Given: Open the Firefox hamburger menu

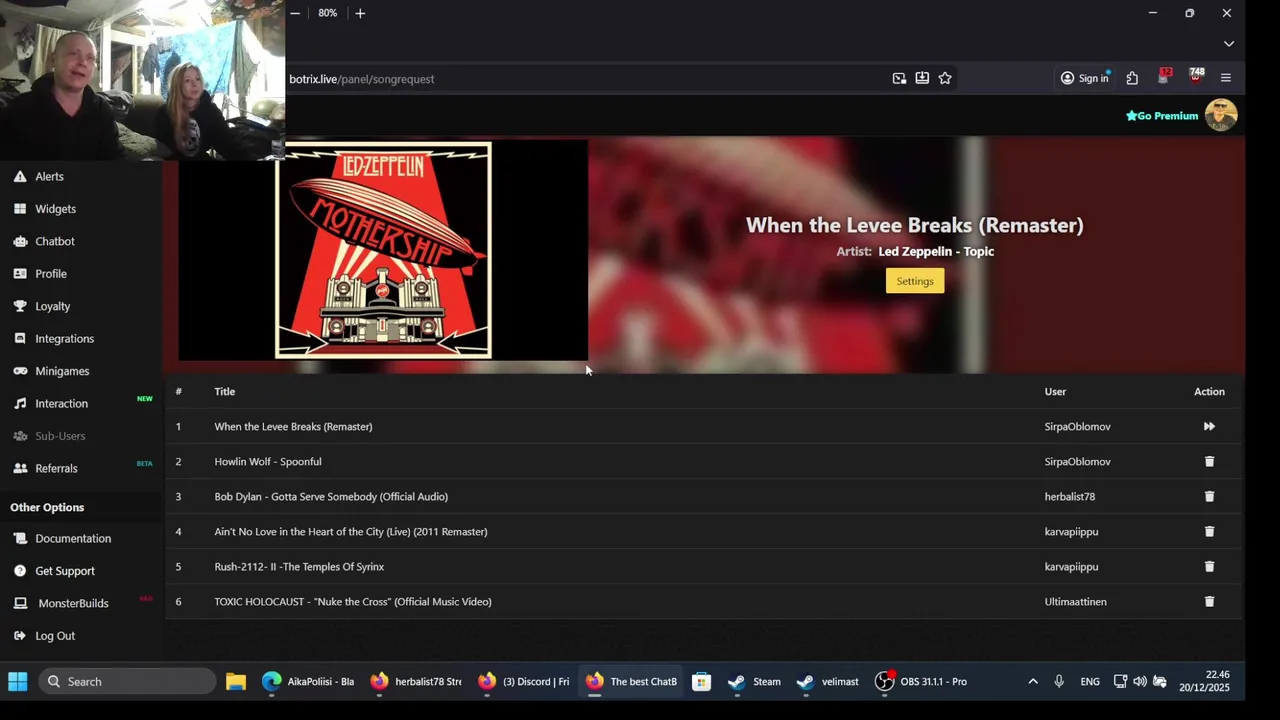Looking at the screenshot, I should tap(1226, 78).
